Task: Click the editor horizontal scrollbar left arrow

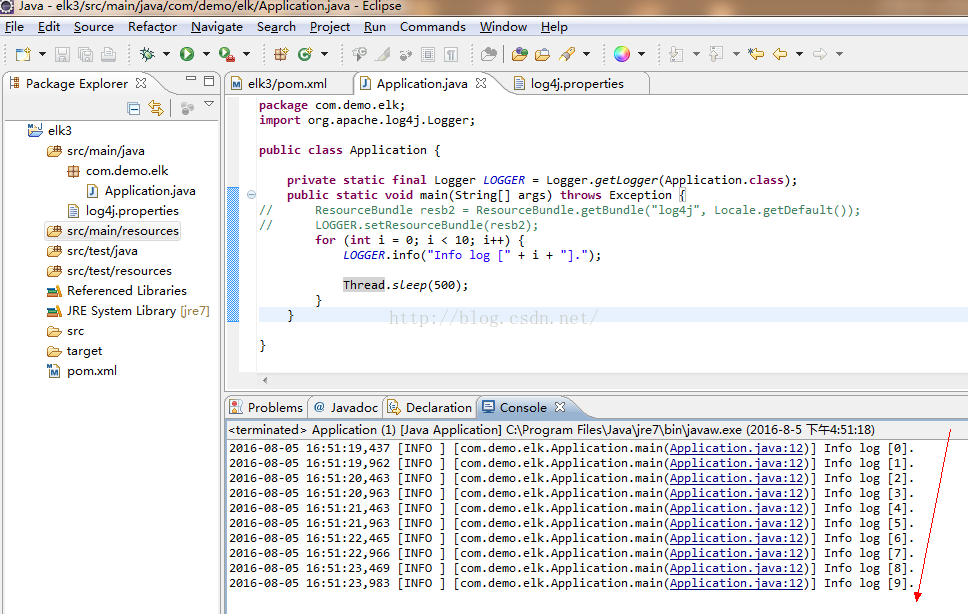Action: pos(265,380)
